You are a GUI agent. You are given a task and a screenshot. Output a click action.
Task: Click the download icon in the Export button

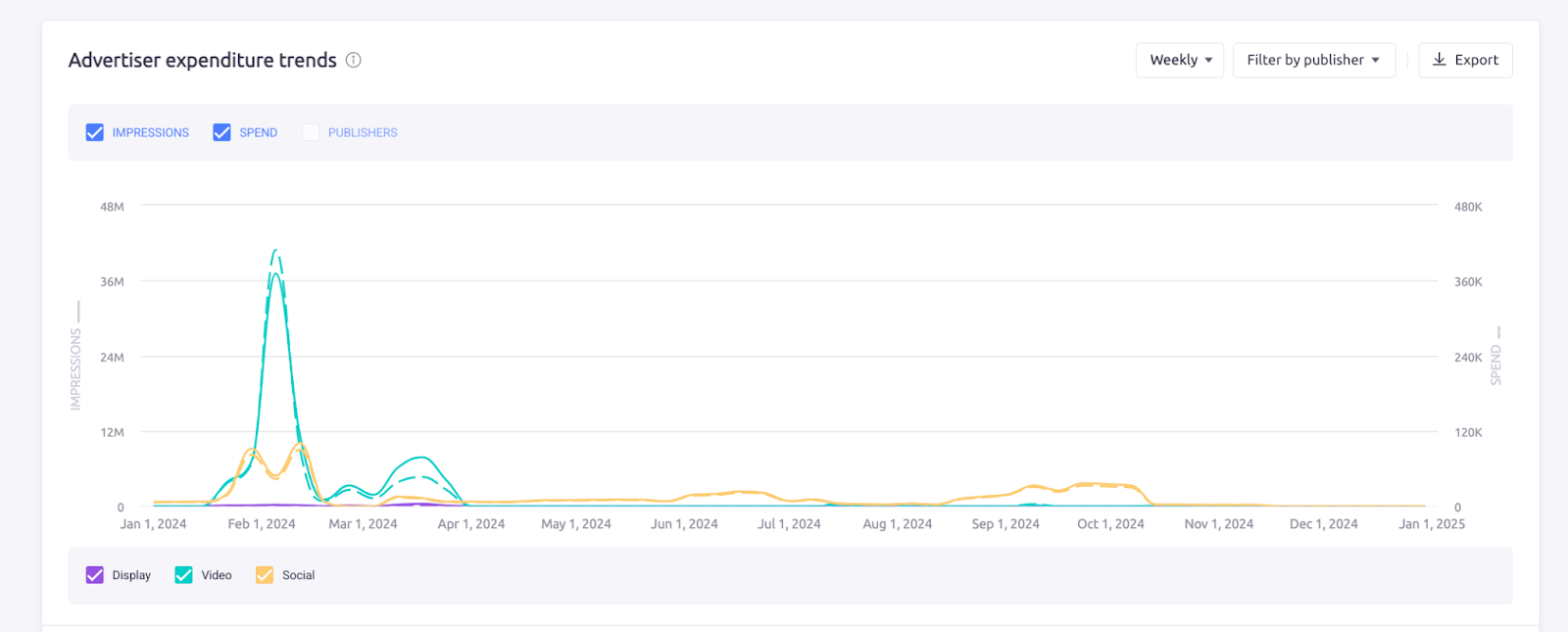pos(1440,60)
